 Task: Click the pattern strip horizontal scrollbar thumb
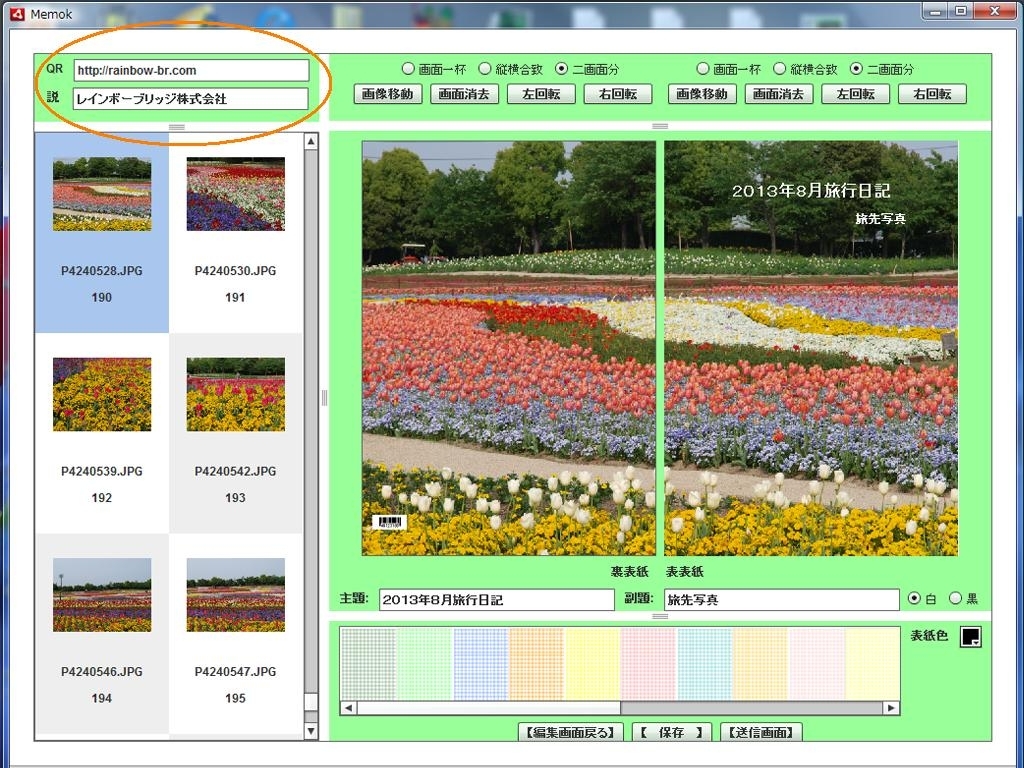click(488, 707)
